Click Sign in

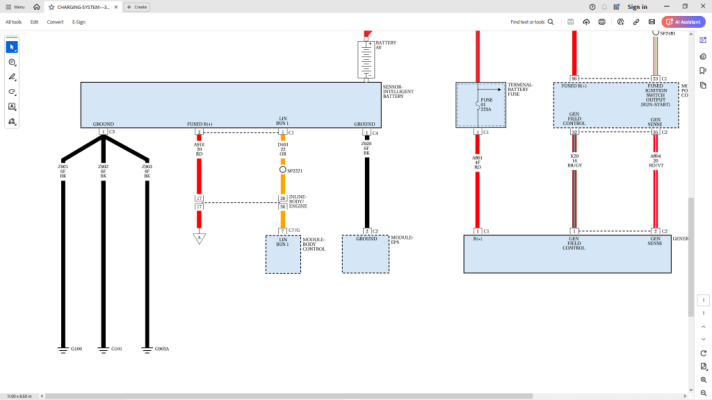coord(638,7)
